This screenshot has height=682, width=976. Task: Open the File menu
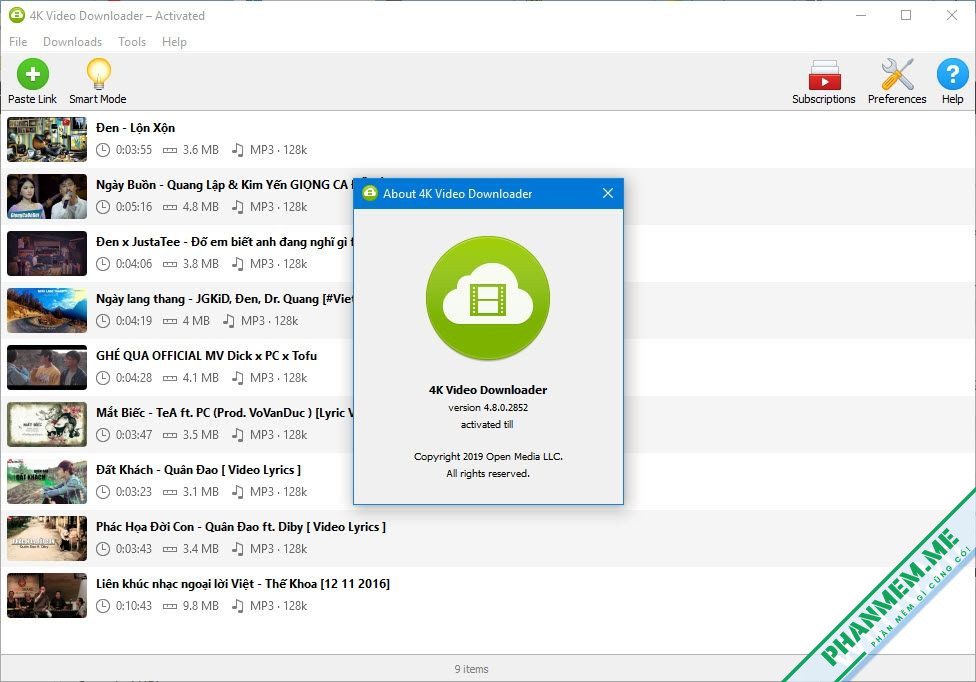(18, 42)
